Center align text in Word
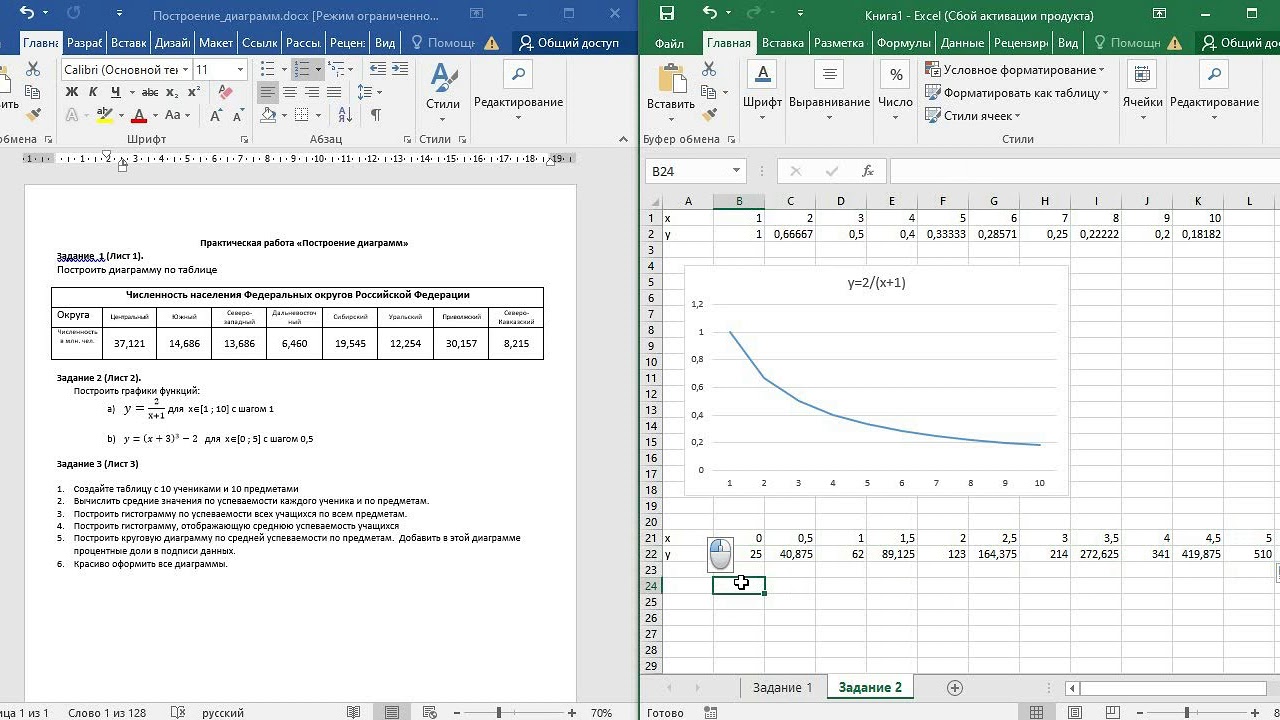 [290, 92]
